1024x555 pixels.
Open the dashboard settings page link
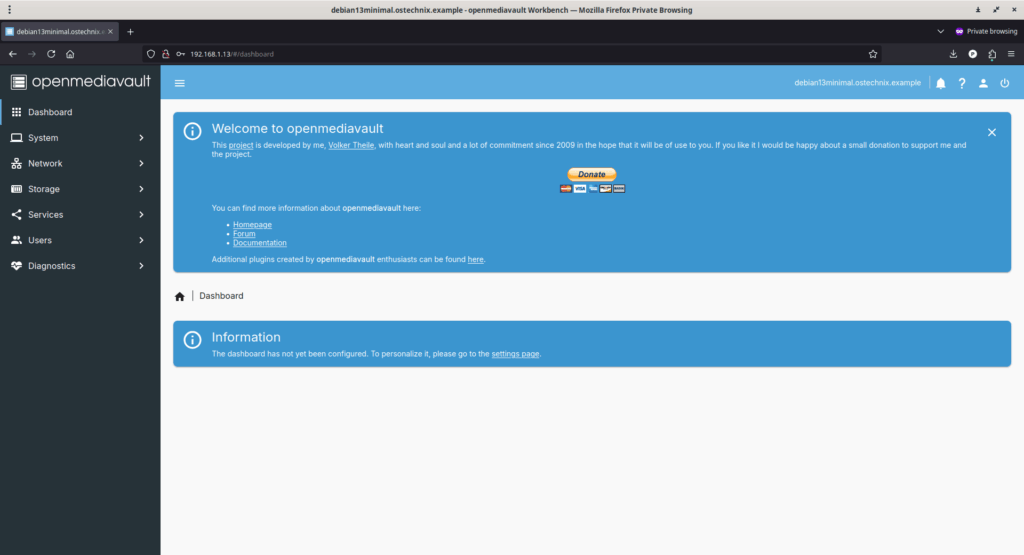515,354
